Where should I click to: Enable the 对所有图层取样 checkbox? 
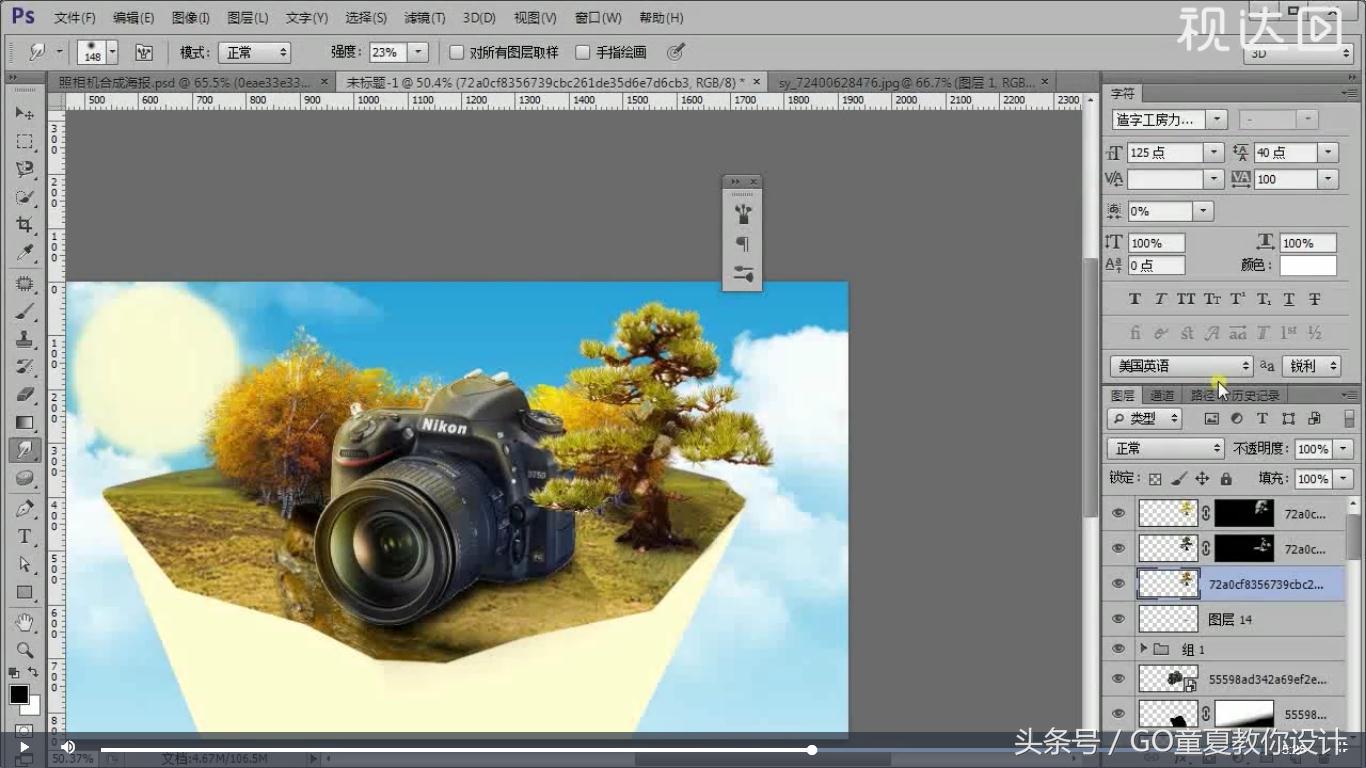(456, 52)
